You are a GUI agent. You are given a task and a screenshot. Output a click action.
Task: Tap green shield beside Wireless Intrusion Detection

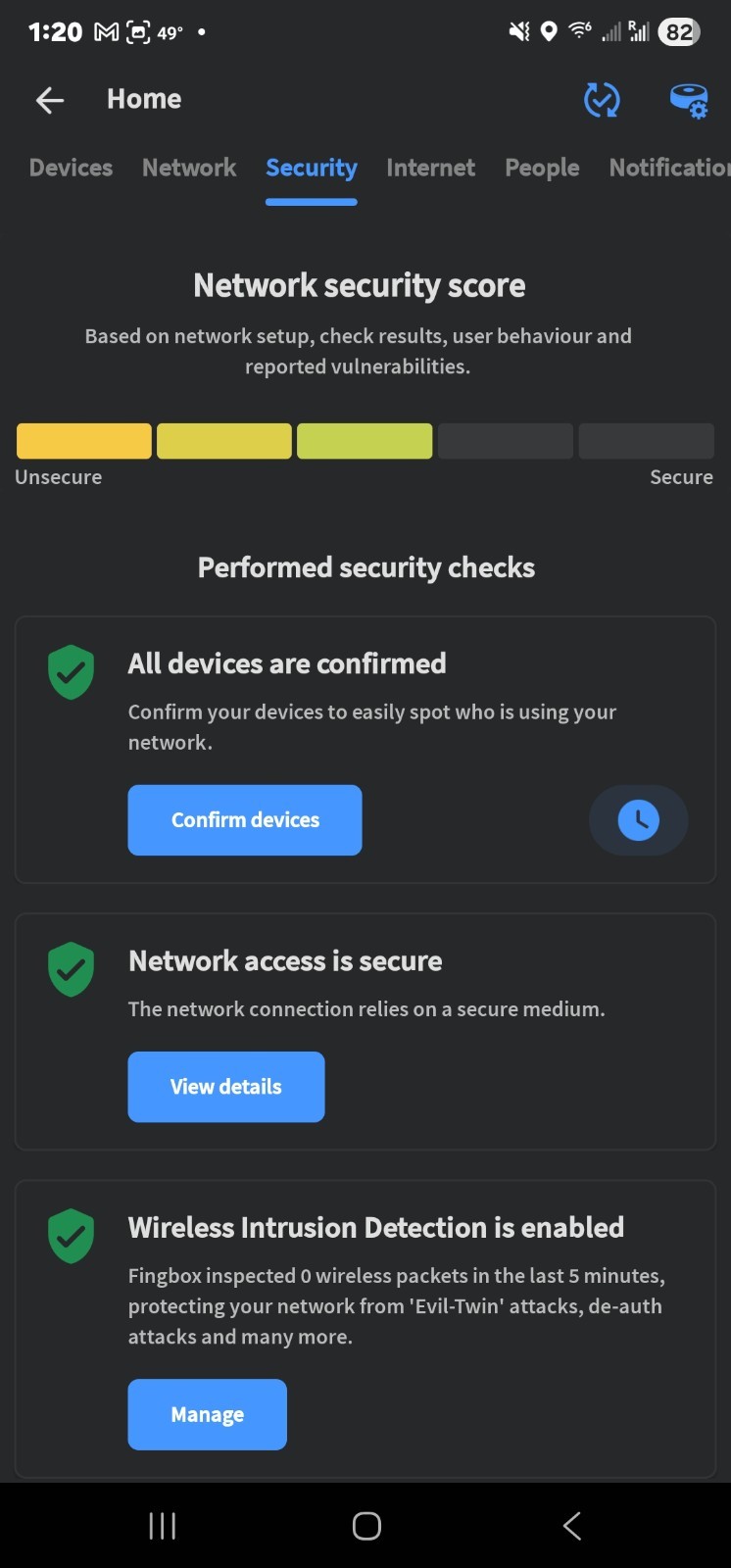coord(71,1236)
